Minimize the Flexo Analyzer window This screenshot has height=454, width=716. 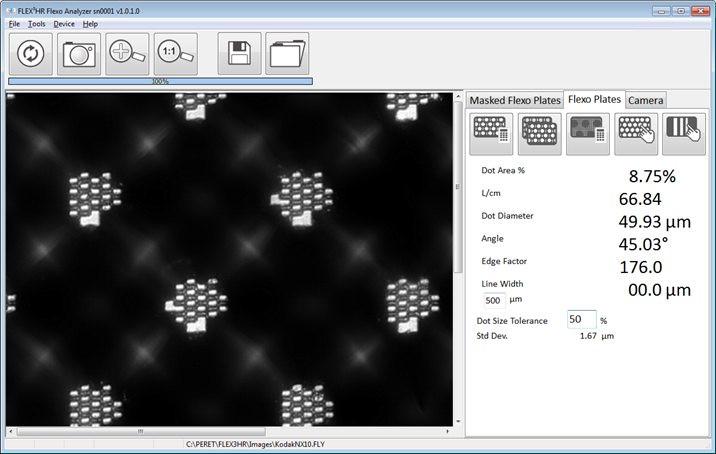click(x=662, y=11)
